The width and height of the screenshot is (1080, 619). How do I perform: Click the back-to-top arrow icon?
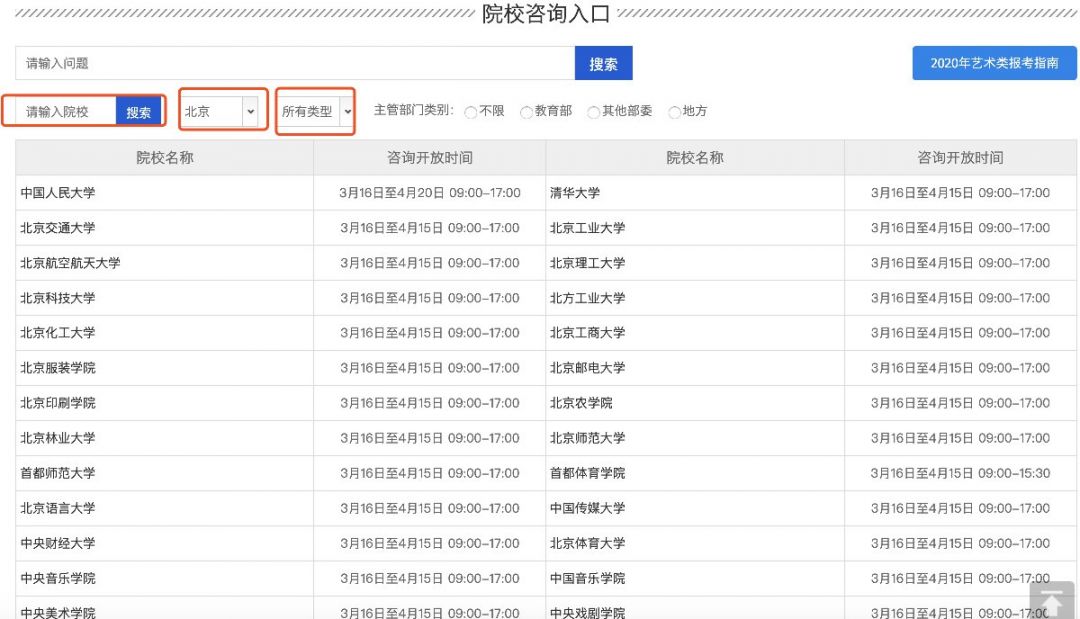(x=1052, y=600)
